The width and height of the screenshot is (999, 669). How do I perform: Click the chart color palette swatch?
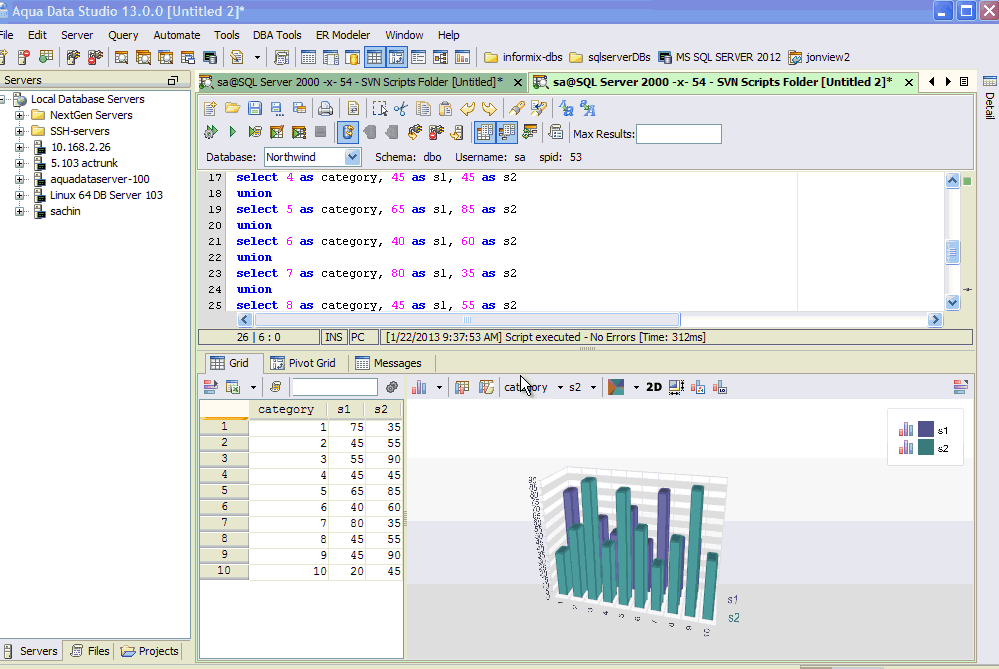617,387
